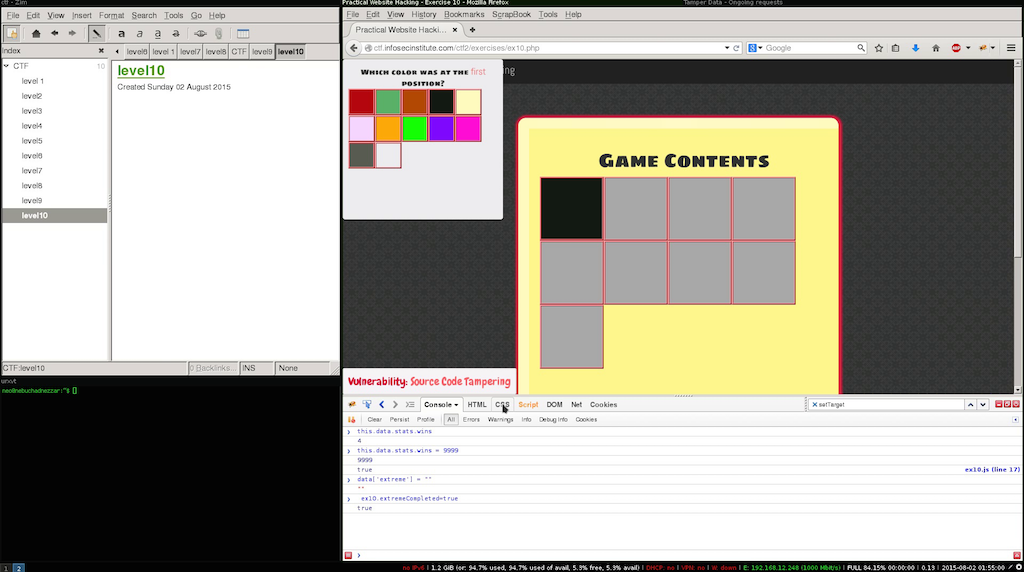The image size is (1024, 572).
Task: Toggle the Zim index side pane icon
Action: [x=12, y=33]
